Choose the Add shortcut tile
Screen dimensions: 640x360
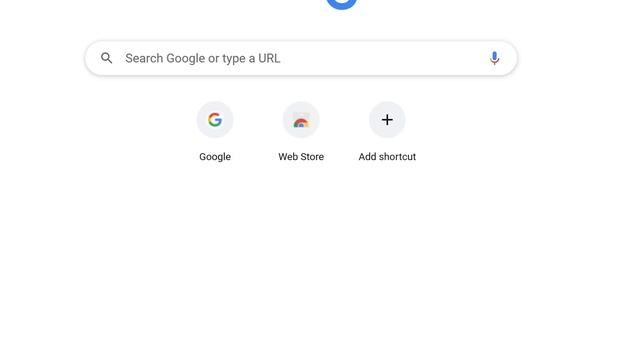point(387,132)
